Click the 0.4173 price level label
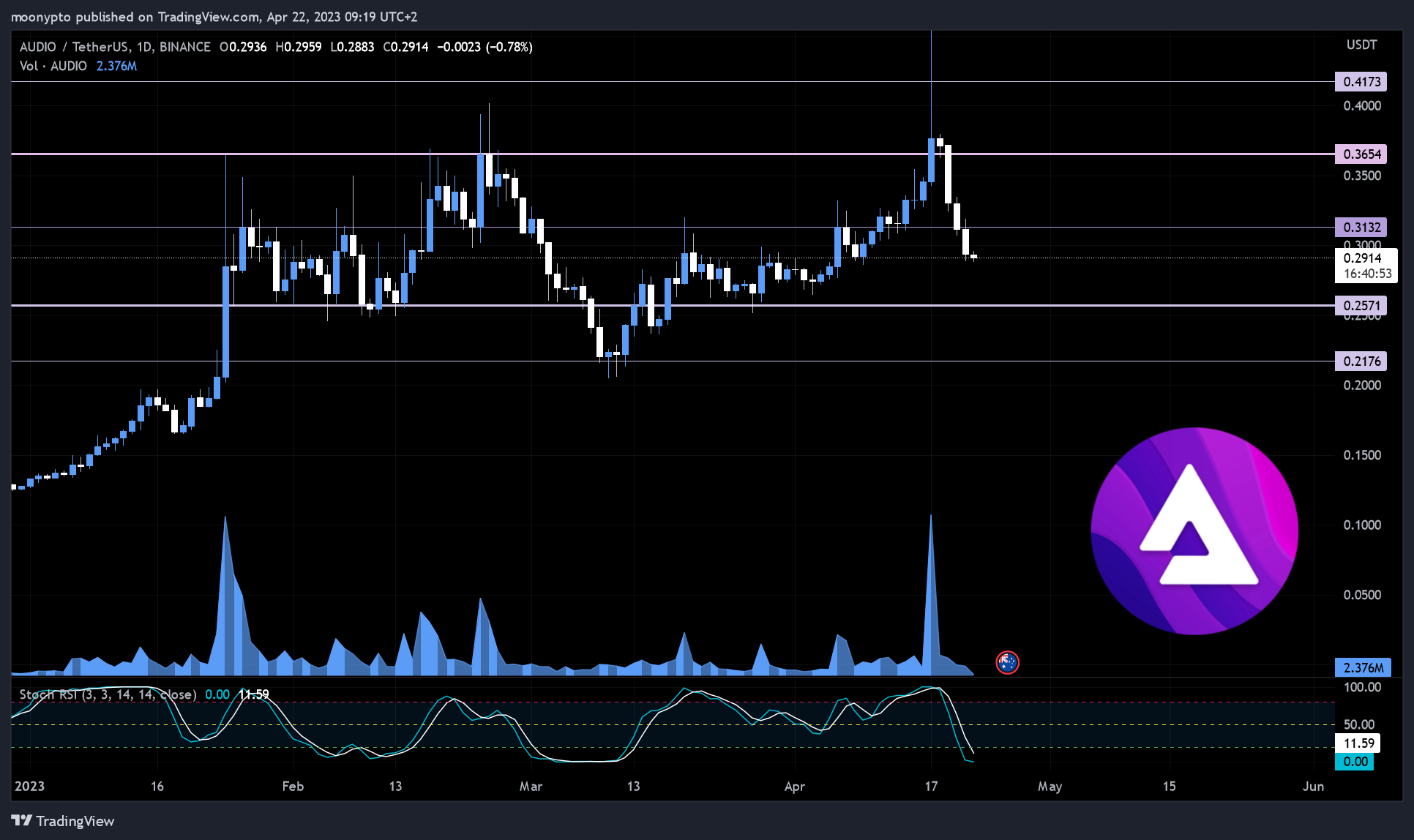This screenshot has height=840, width=1414. [1361, 81]
